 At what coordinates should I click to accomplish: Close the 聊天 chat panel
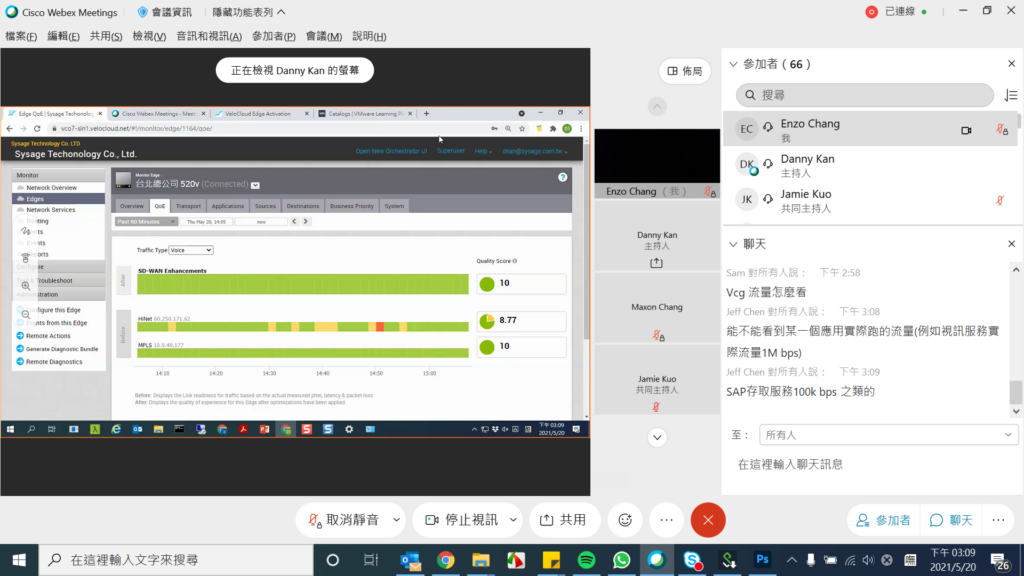(1012, 244)
